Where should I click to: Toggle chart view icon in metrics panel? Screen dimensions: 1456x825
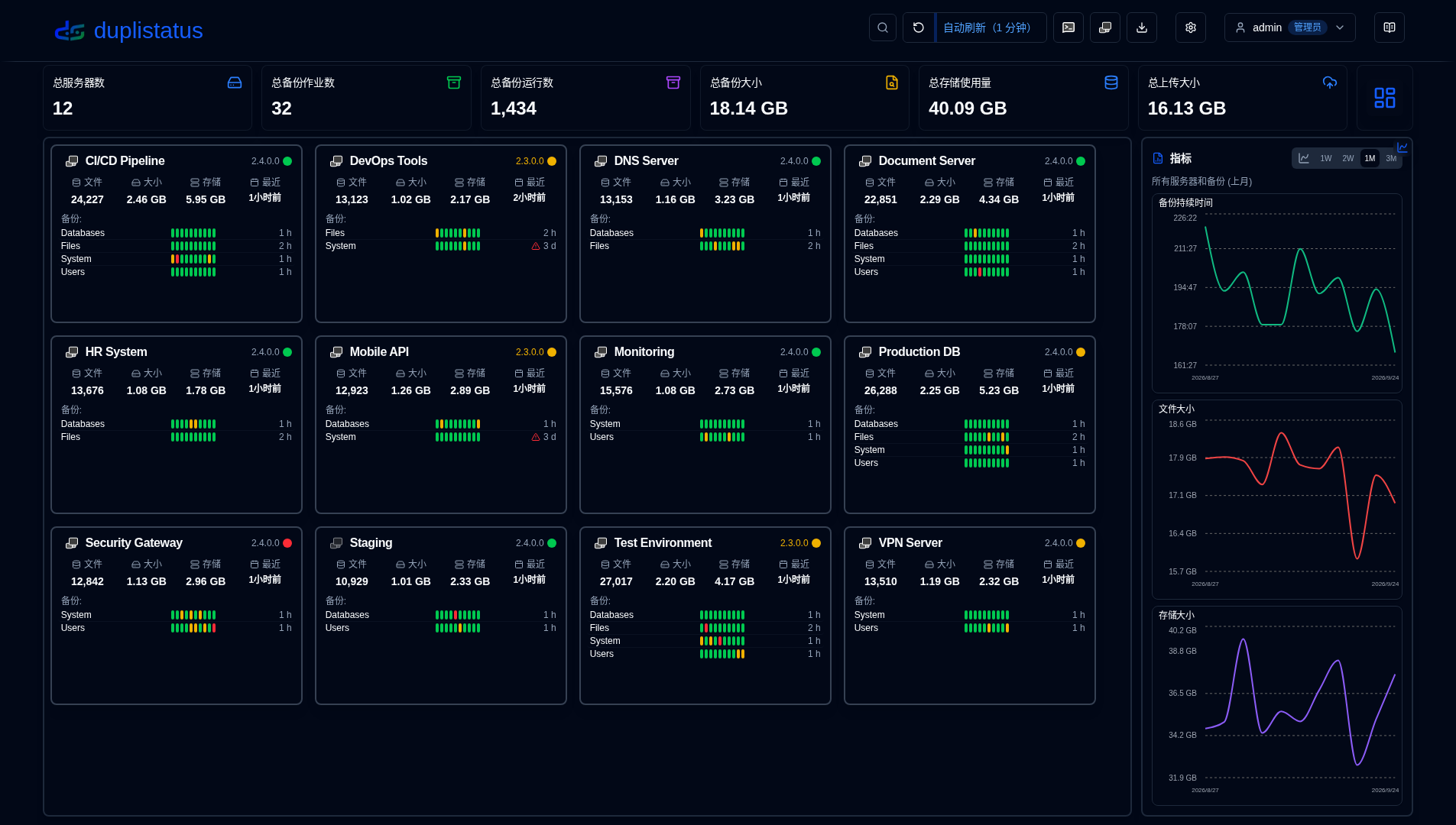pyautogui.click(x=1304, y=158)
